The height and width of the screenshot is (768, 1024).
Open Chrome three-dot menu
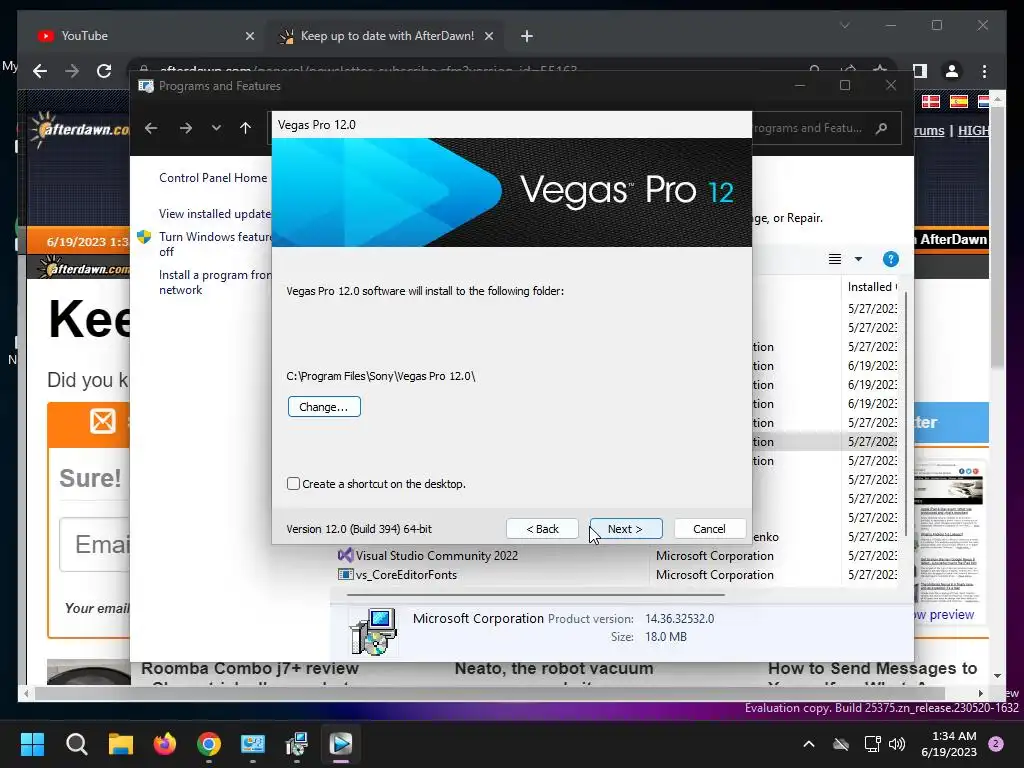(x=984, y=71)
